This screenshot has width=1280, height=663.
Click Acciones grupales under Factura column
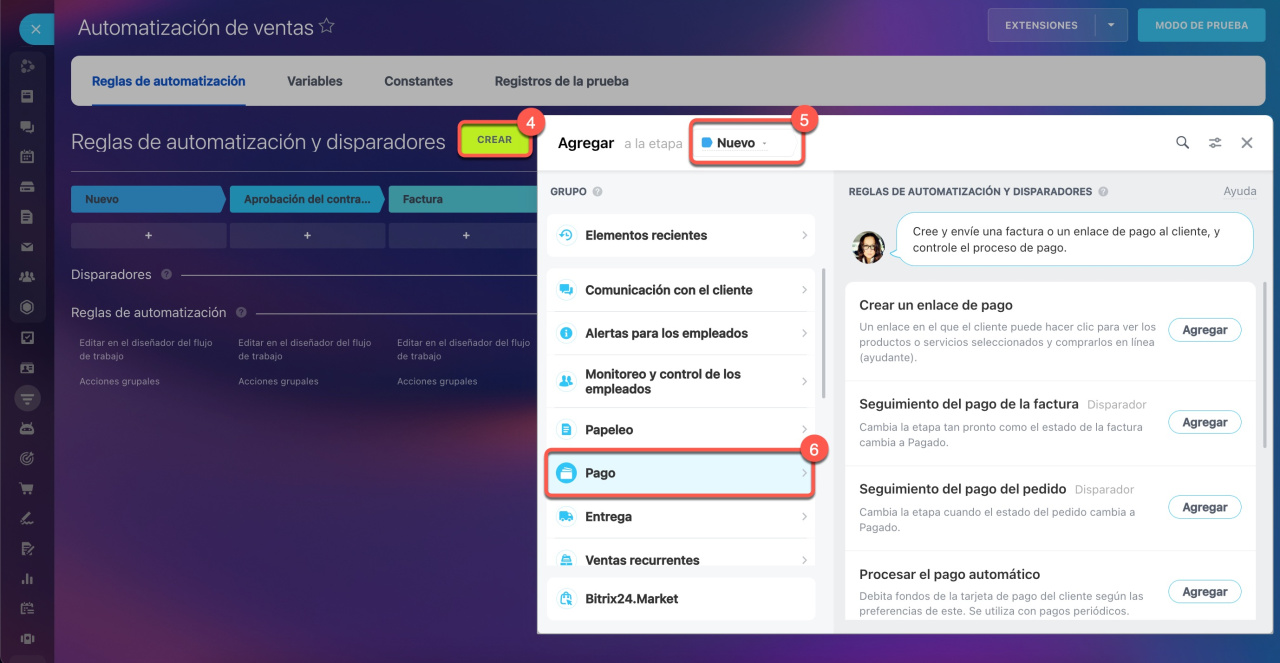coord(437,381)
